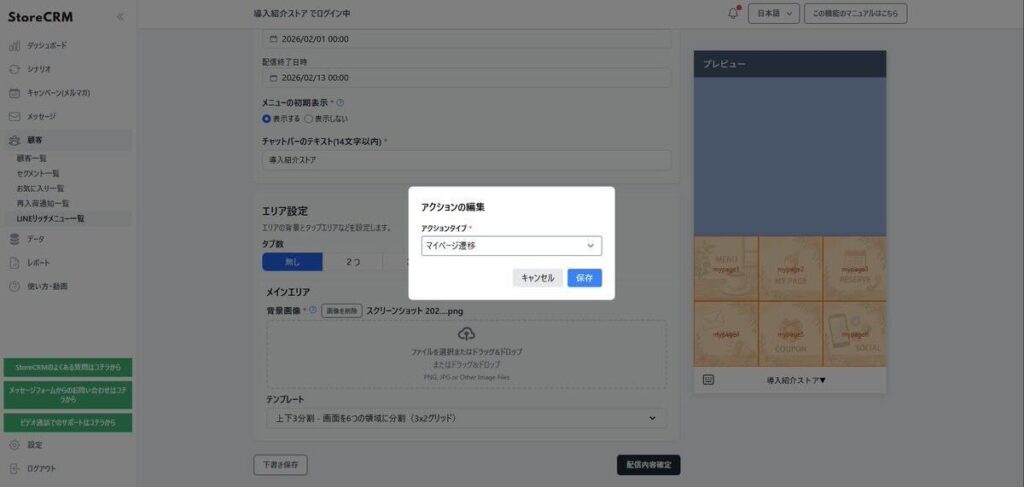This screenshot has height=487, width=1024.
Task: Click the 設定 gear icon
Action: click(14, 445)
